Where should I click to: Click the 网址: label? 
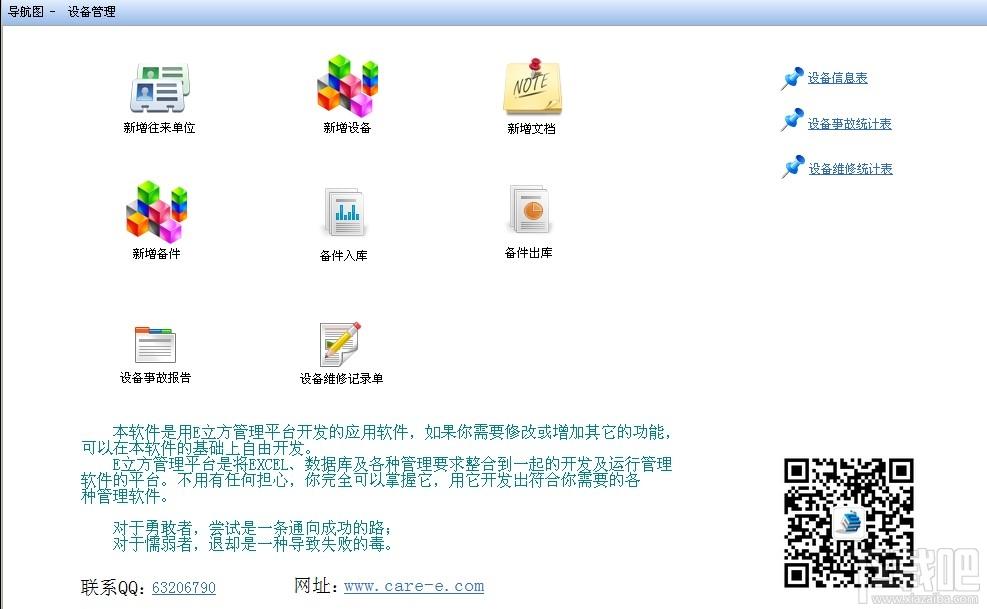318,586
